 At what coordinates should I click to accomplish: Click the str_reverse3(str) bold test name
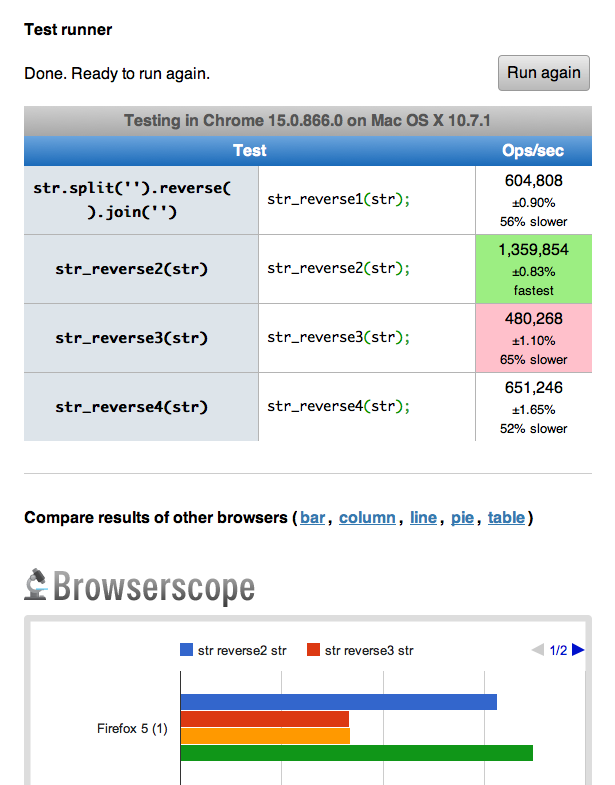pos(132,338)
